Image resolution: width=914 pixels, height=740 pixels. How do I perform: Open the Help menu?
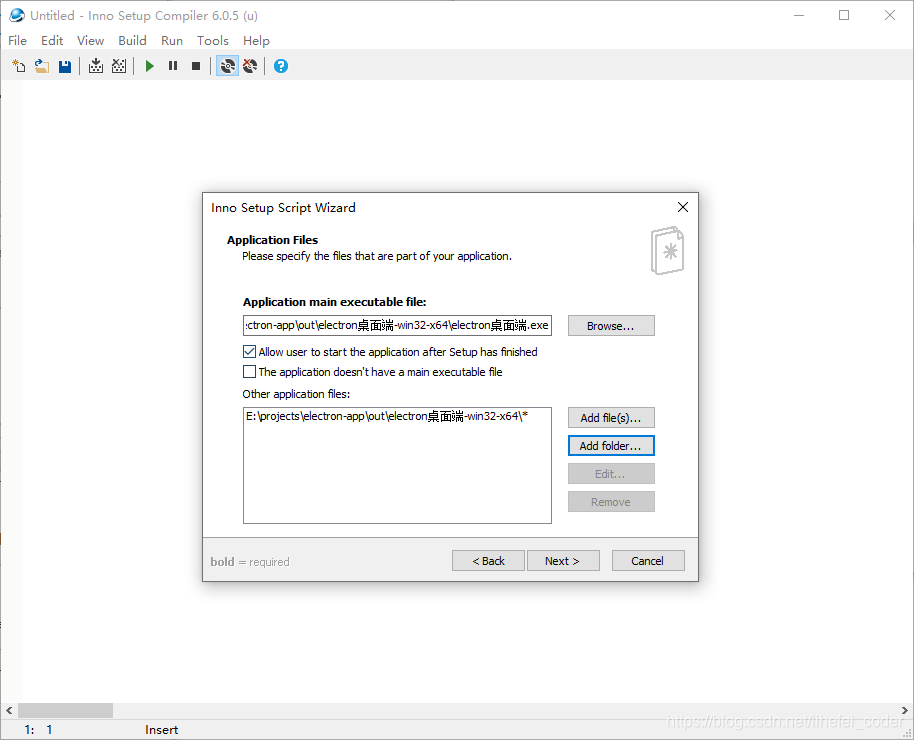(x=256, y=40)
